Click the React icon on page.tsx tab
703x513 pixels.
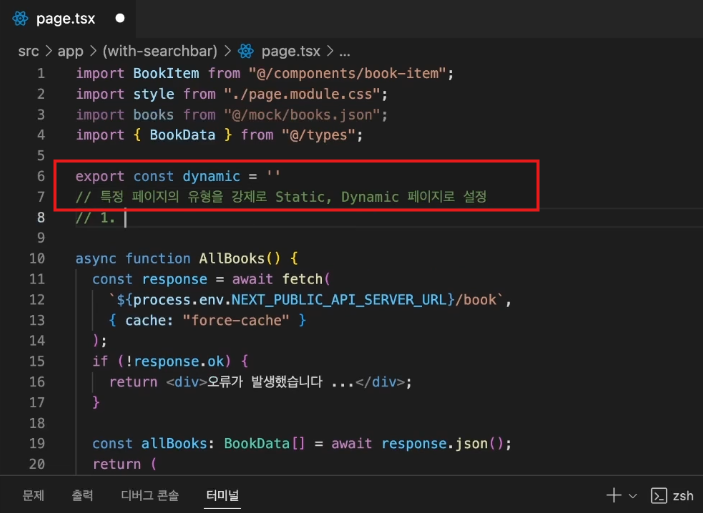point(20,19)
